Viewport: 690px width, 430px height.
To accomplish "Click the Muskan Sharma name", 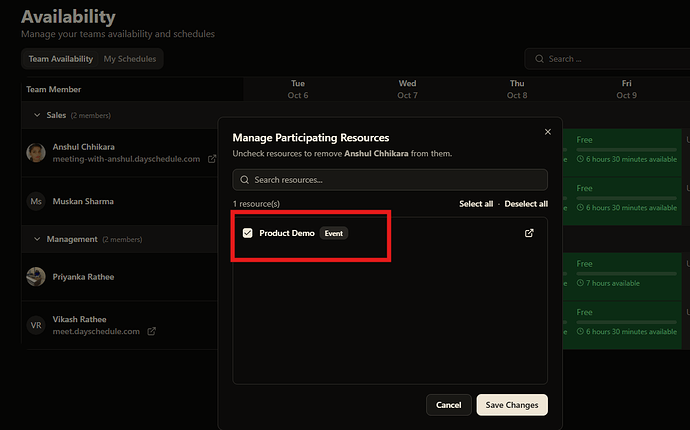I will point(83,201).
